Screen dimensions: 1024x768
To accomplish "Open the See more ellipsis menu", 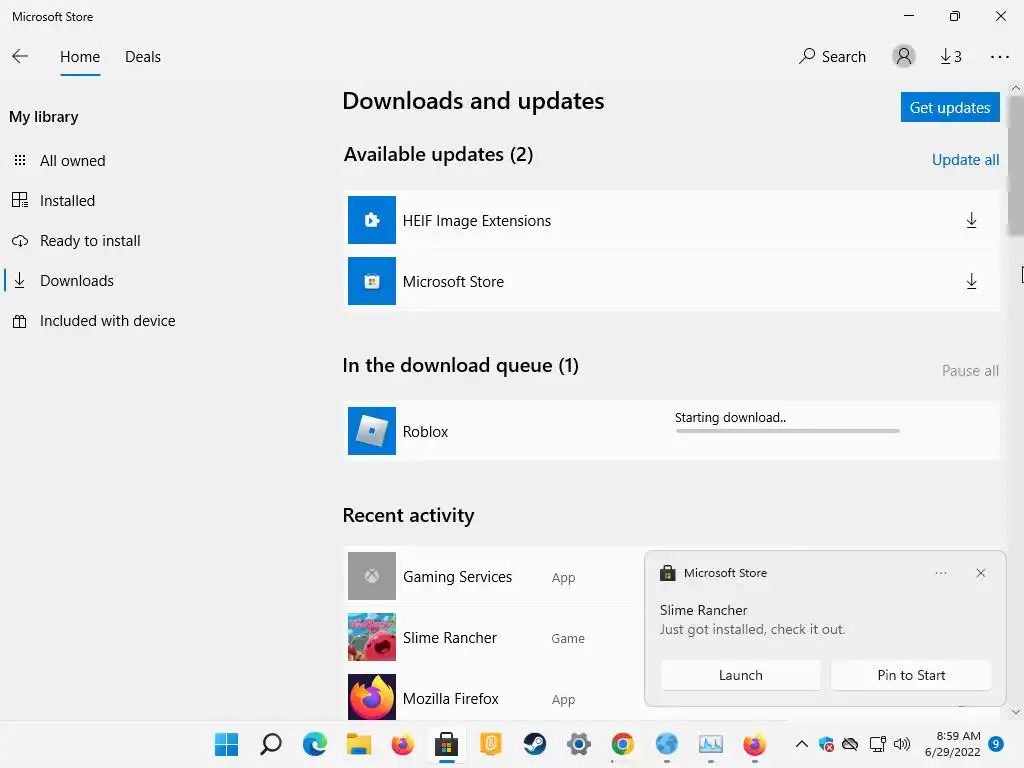I will [x=999, y=57].
